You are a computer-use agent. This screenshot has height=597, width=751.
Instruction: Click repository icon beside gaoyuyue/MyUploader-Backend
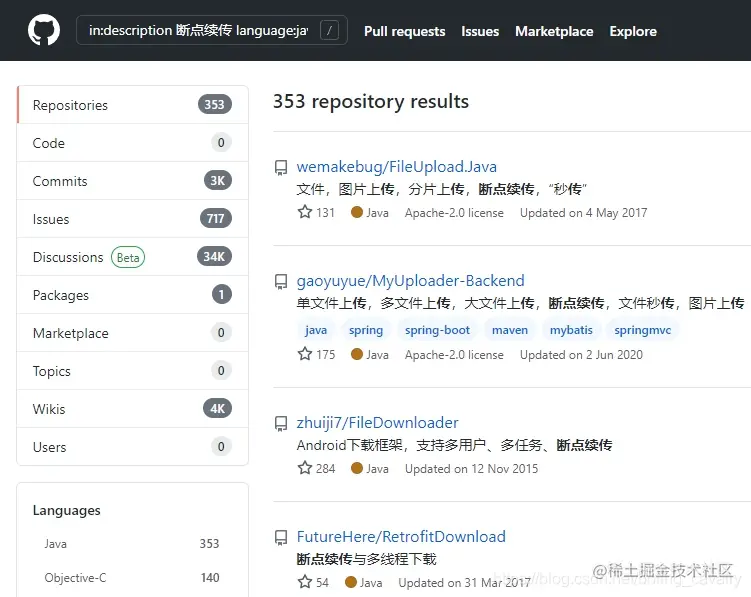tap(281, 282)
